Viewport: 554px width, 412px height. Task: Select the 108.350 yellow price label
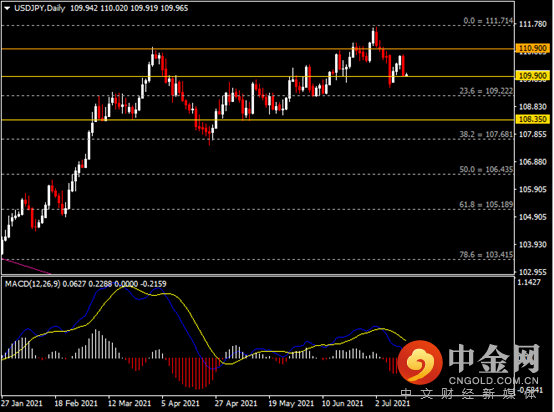(532, 119)
